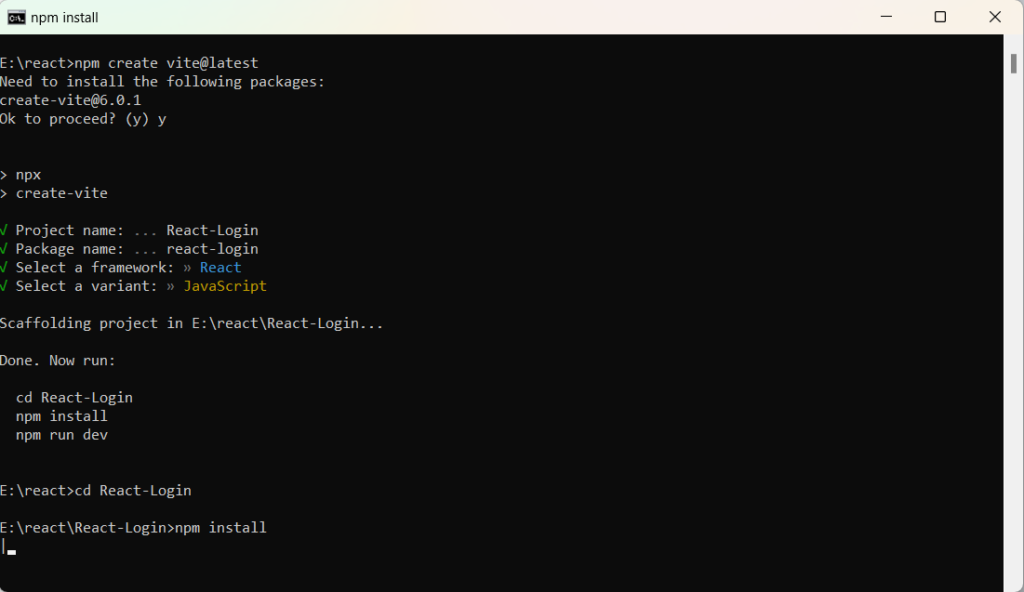Image resolution: width=1024 pixels, height=592 pixels.
Task: Click the Command Prompt icon in title bar
Action: (16, 17)
